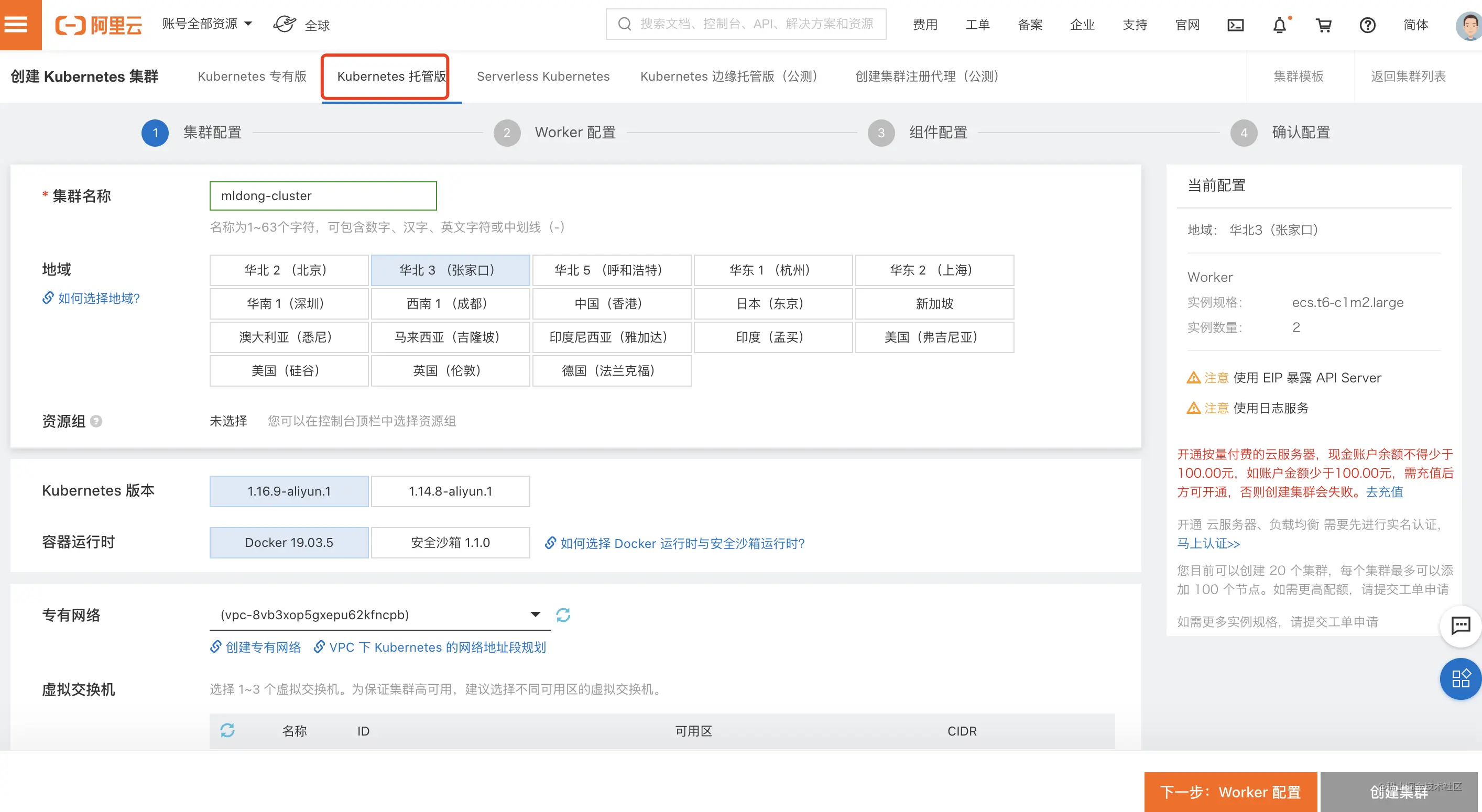Select region 中国 (香港)
Viewport: 1482px width, 812px height.
612,304
